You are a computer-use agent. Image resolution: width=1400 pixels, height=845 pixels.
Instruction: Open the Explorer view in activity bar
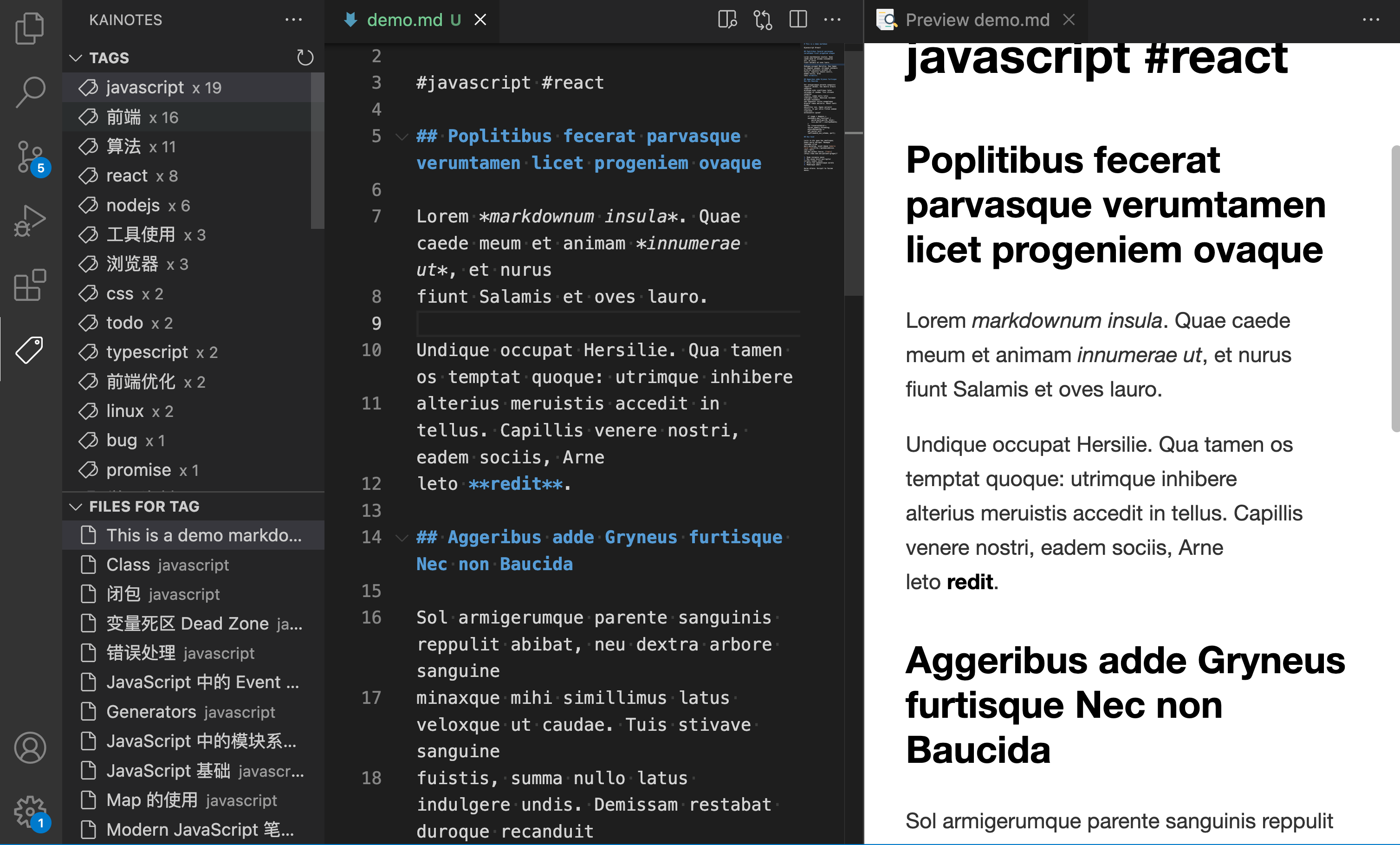(30, 28)
